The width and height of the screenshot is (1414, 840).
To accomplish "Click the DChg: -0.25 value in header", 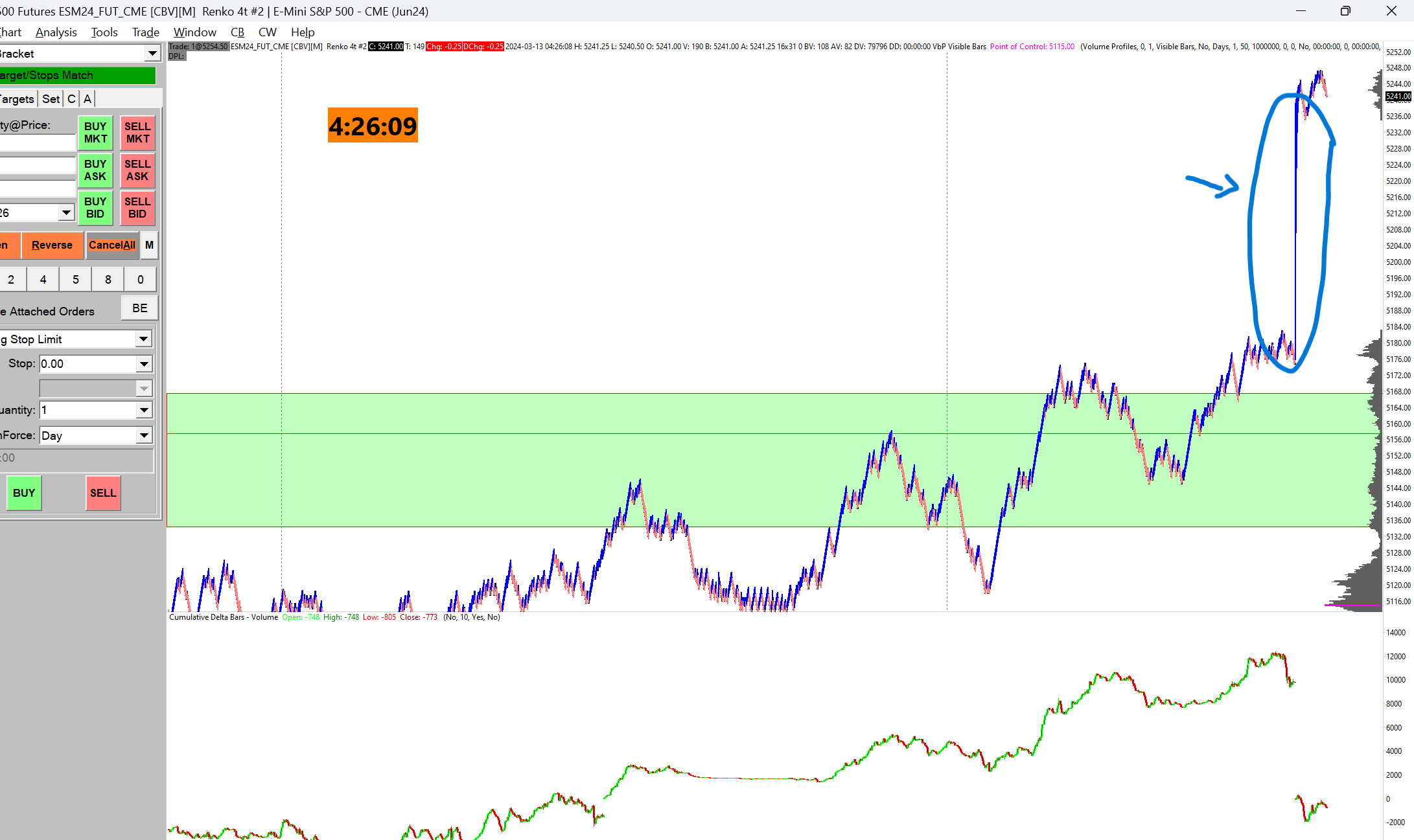I will coord(483,47).
